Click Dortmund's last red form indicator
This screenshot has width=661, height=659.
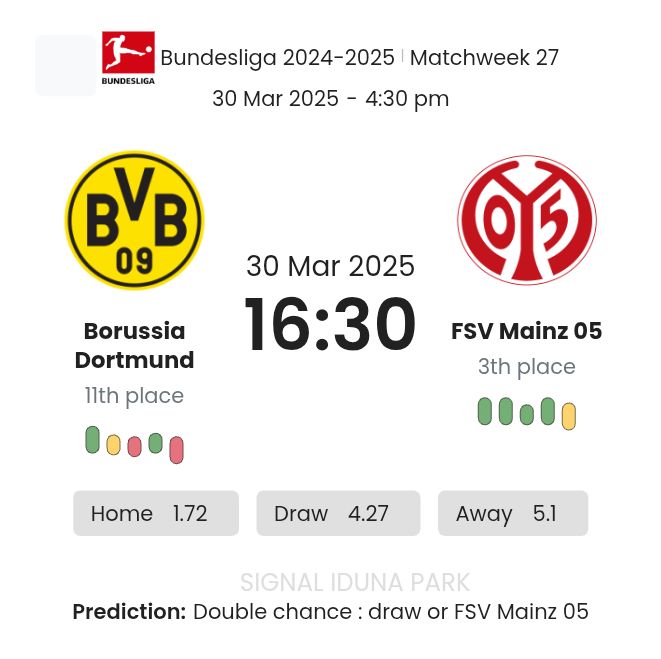click(177, 450)
